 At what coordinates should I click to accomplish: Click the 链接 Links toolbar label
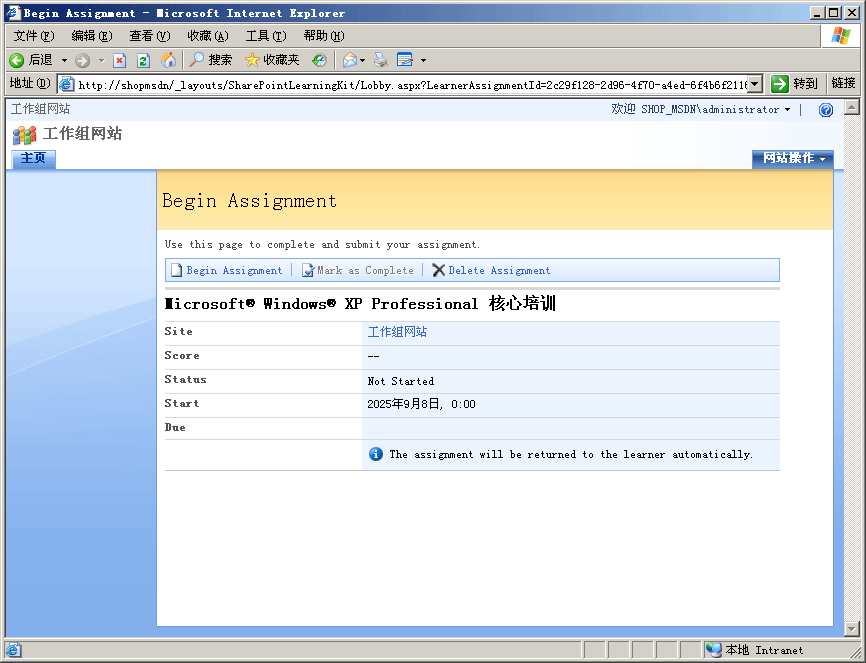[x=843, y=83]
